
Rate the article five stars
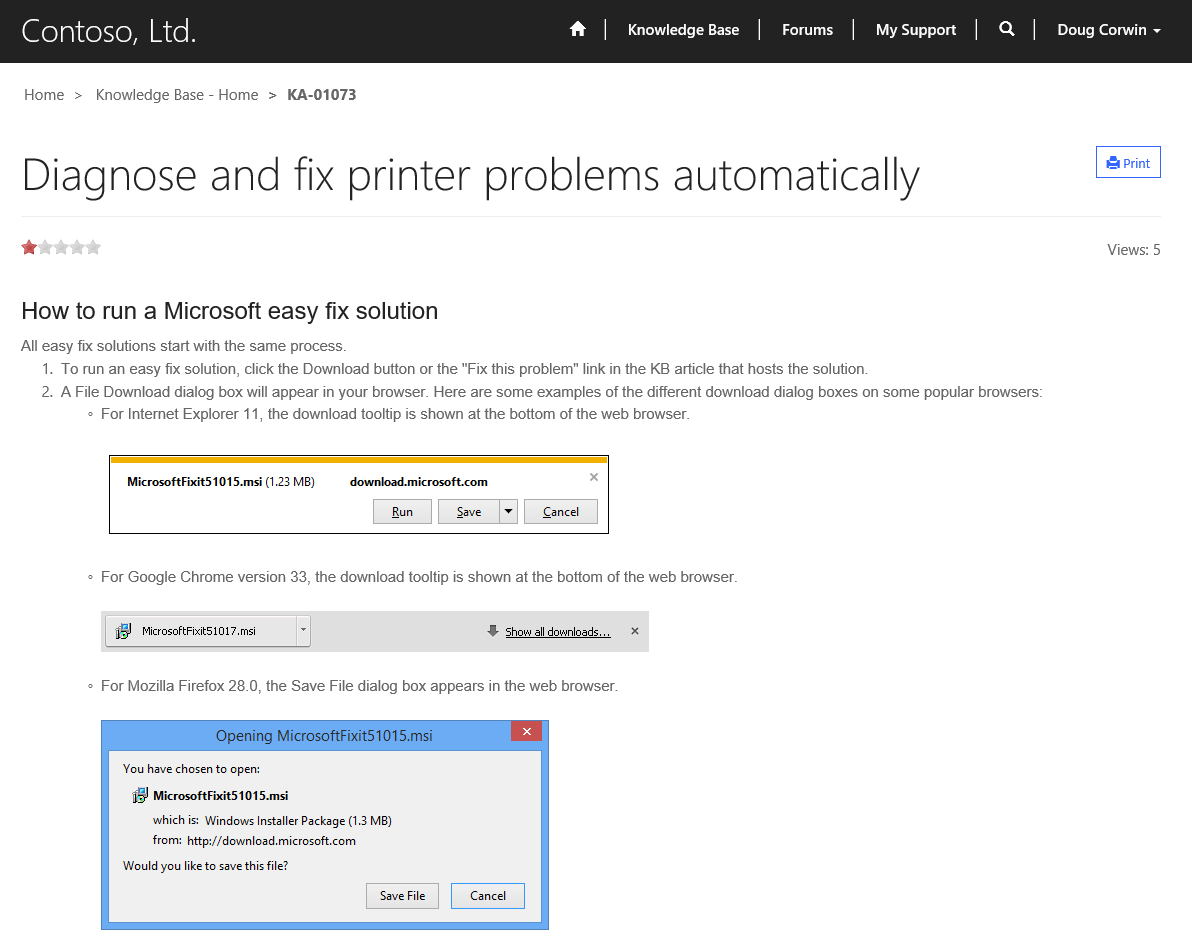pyautogui.click(x=94, y=247)
